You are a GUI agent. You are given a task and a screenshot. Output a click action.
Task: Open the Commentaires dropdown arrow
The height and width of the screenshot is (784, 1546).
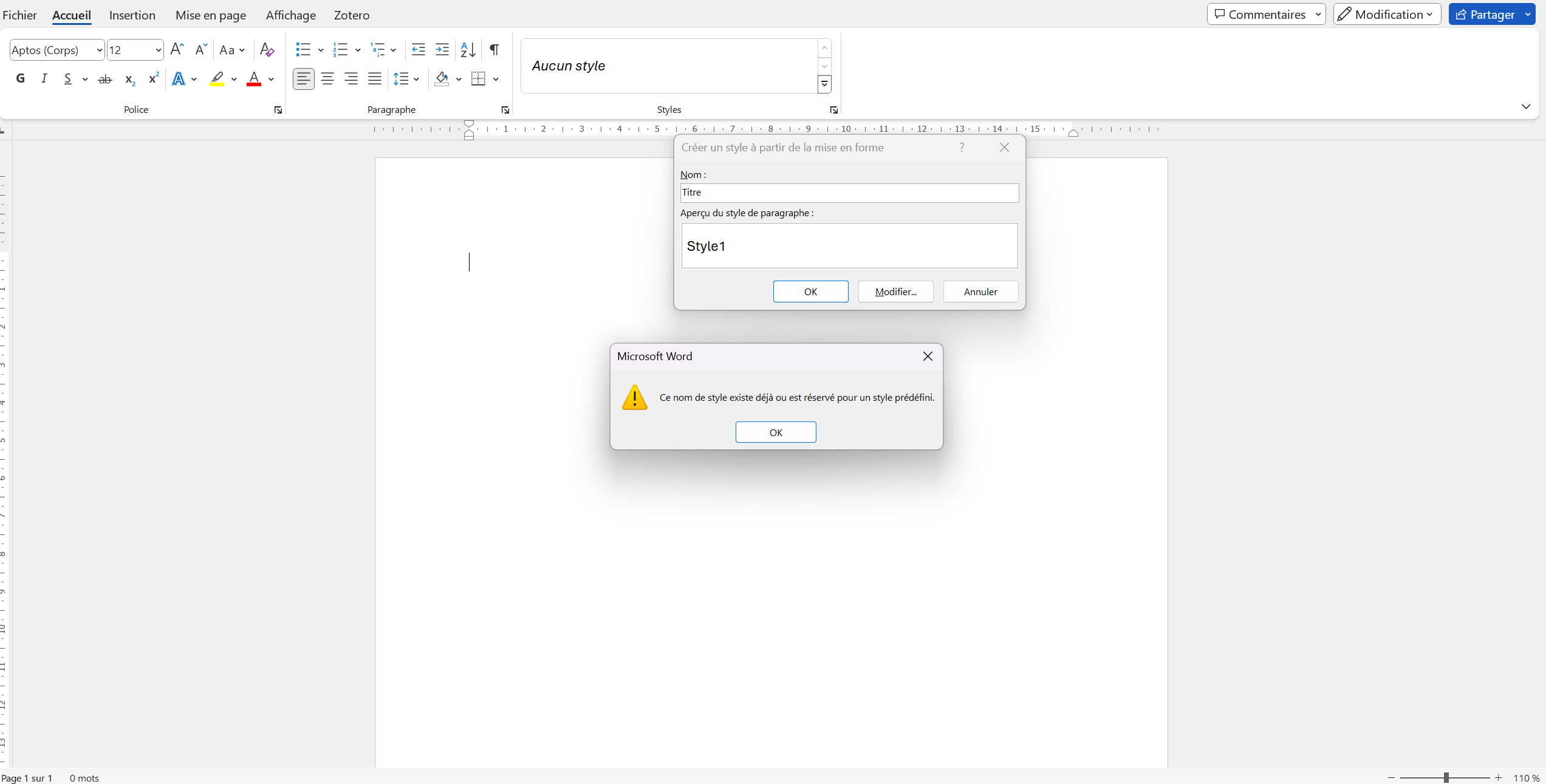click(1318, 15)
